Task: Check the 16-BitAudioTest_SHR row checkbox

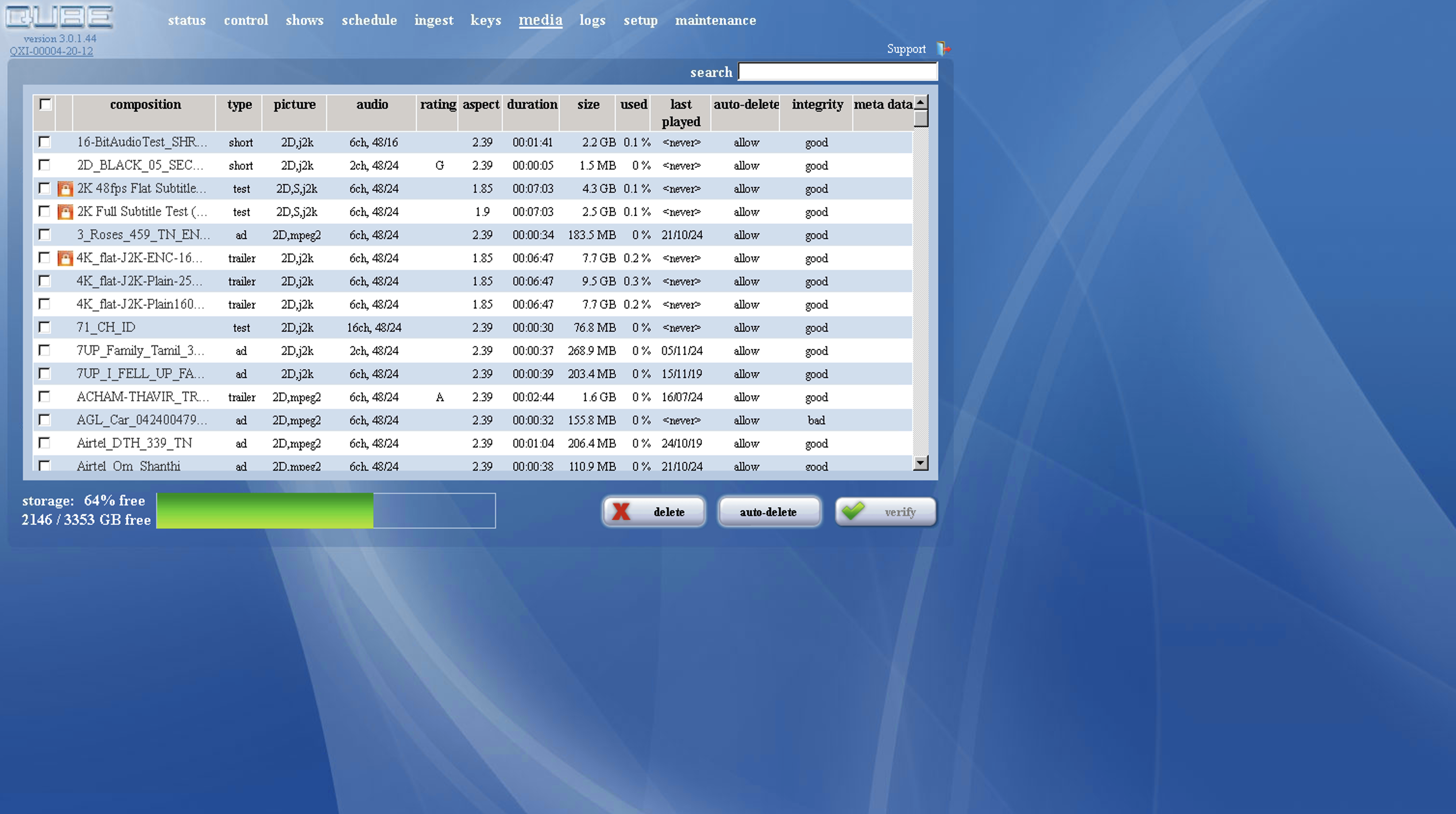Action: tap(44, 142)
